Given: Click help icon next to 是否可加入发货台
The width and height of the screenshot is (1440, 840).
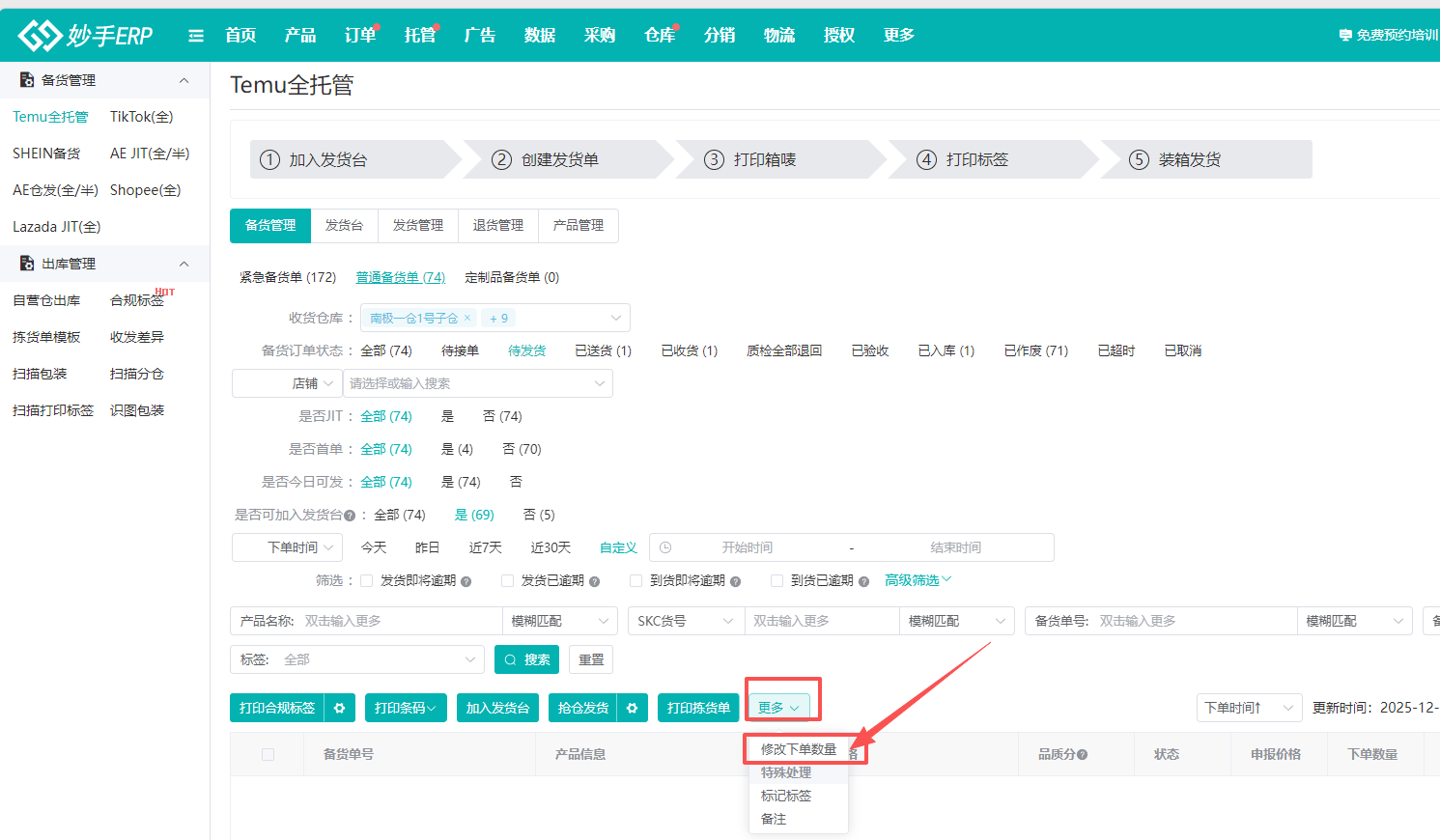Looking at the screenshot, I should (350, 516).
